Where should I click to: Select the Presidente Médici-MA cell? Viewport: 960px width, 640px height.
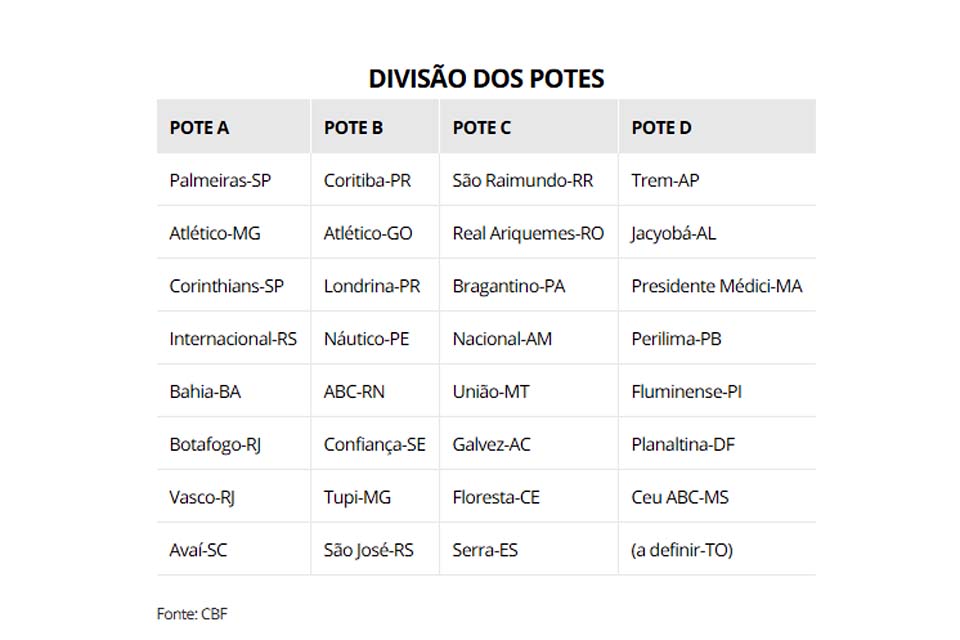click(x=716, y=286)
